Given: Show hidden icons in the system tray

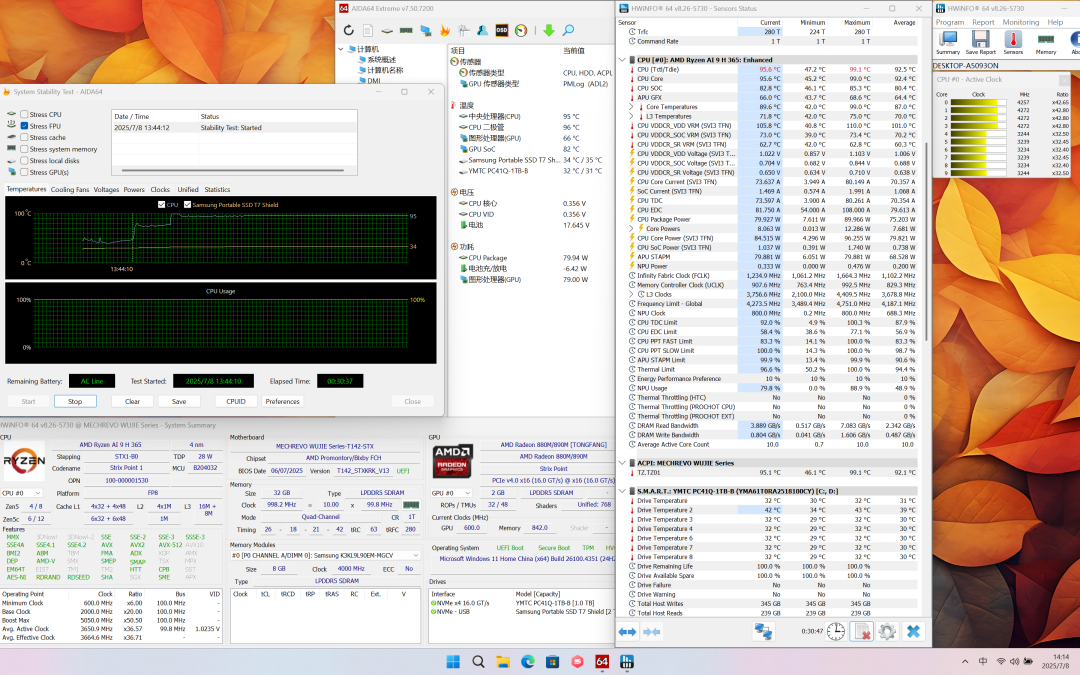Looking at the screenshot, I should click(964, 662).
